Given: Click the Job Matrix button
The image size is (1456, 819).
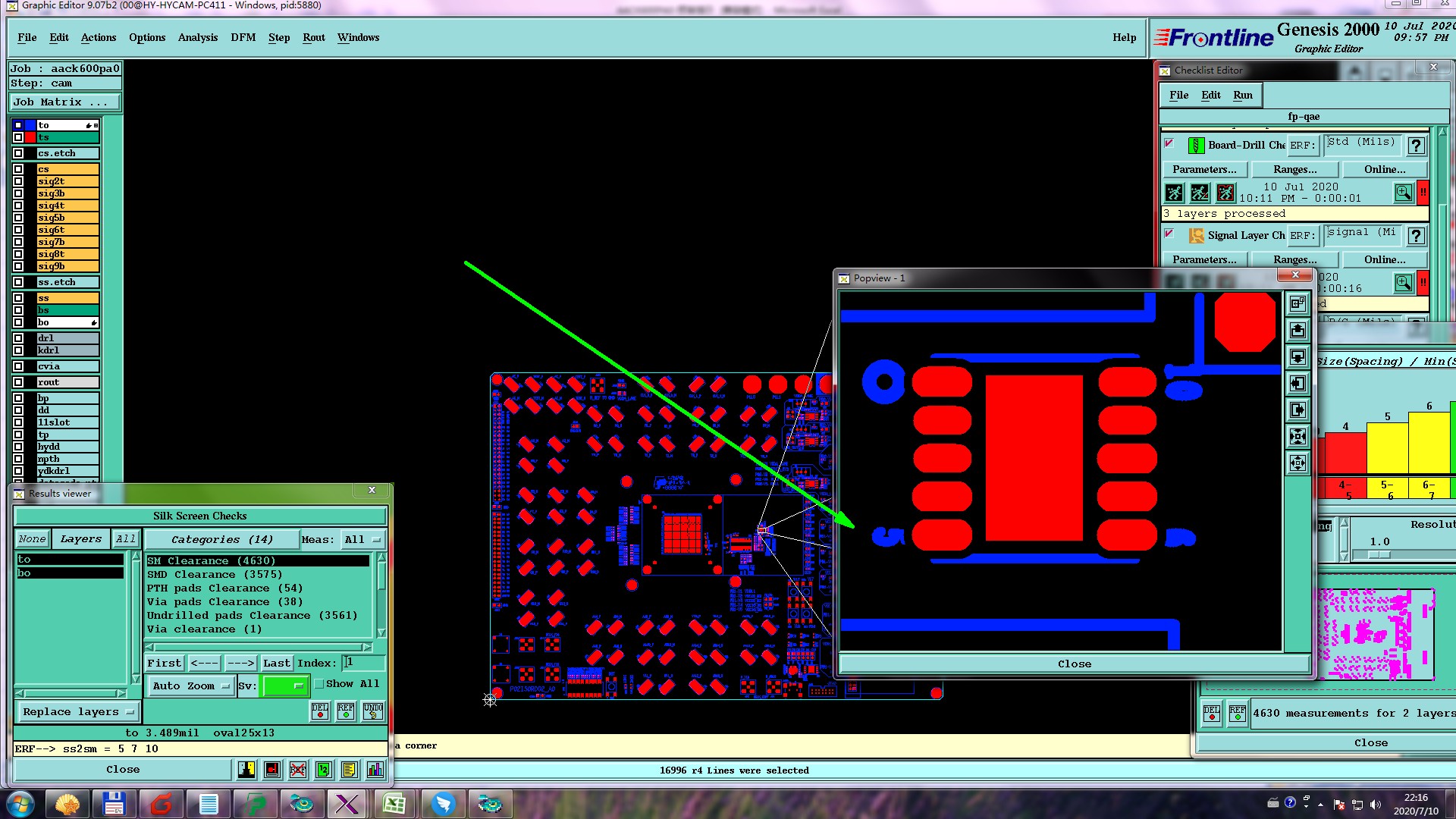Looking at the screenshot, I should pyautogui.click(x=65, y=102).
